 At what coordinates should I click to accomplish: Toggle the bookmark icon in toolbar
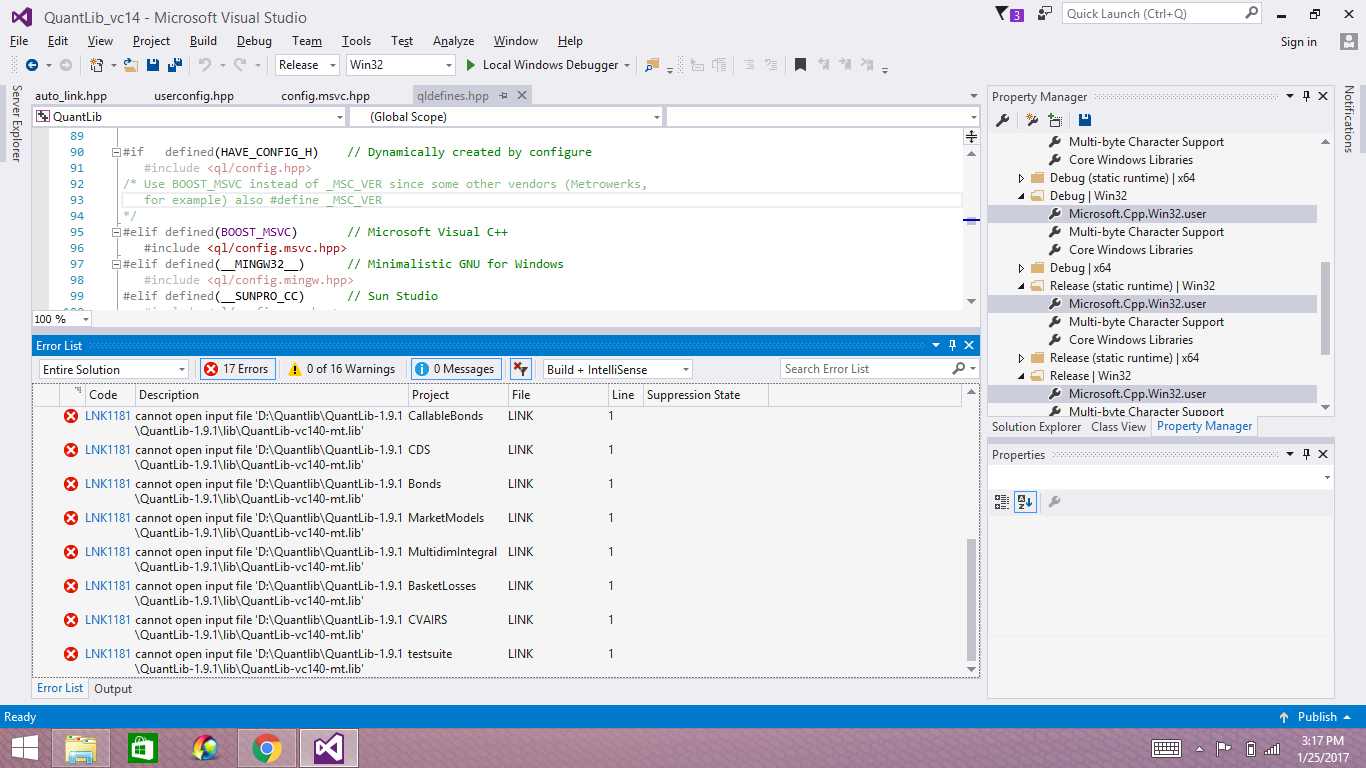[800, 65]
